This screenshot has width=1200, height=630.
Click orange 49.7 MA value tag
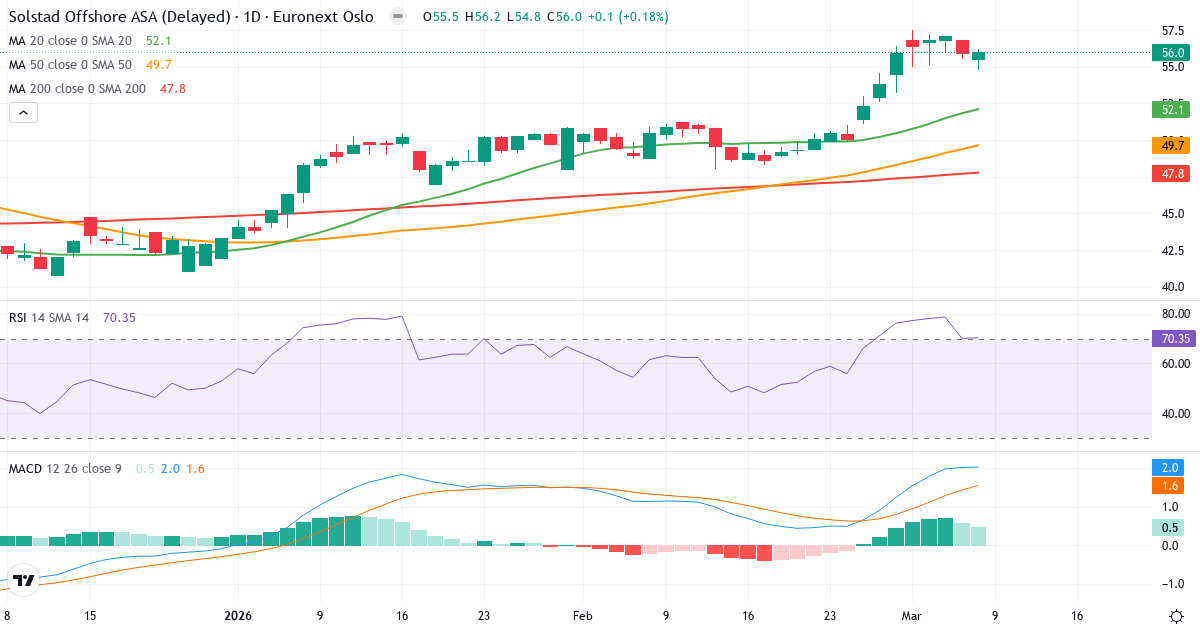(x=1173, y=146)
